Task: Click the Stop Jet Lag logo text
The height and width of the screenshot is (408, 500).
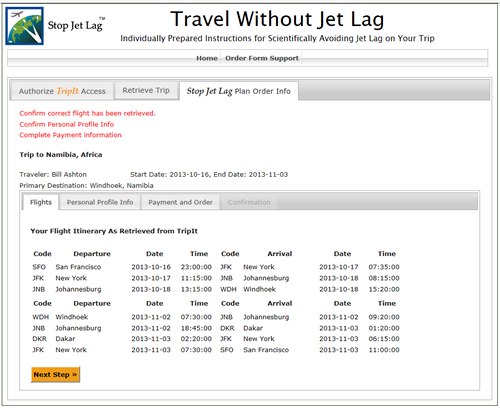Action: click(x=76, y=25)
